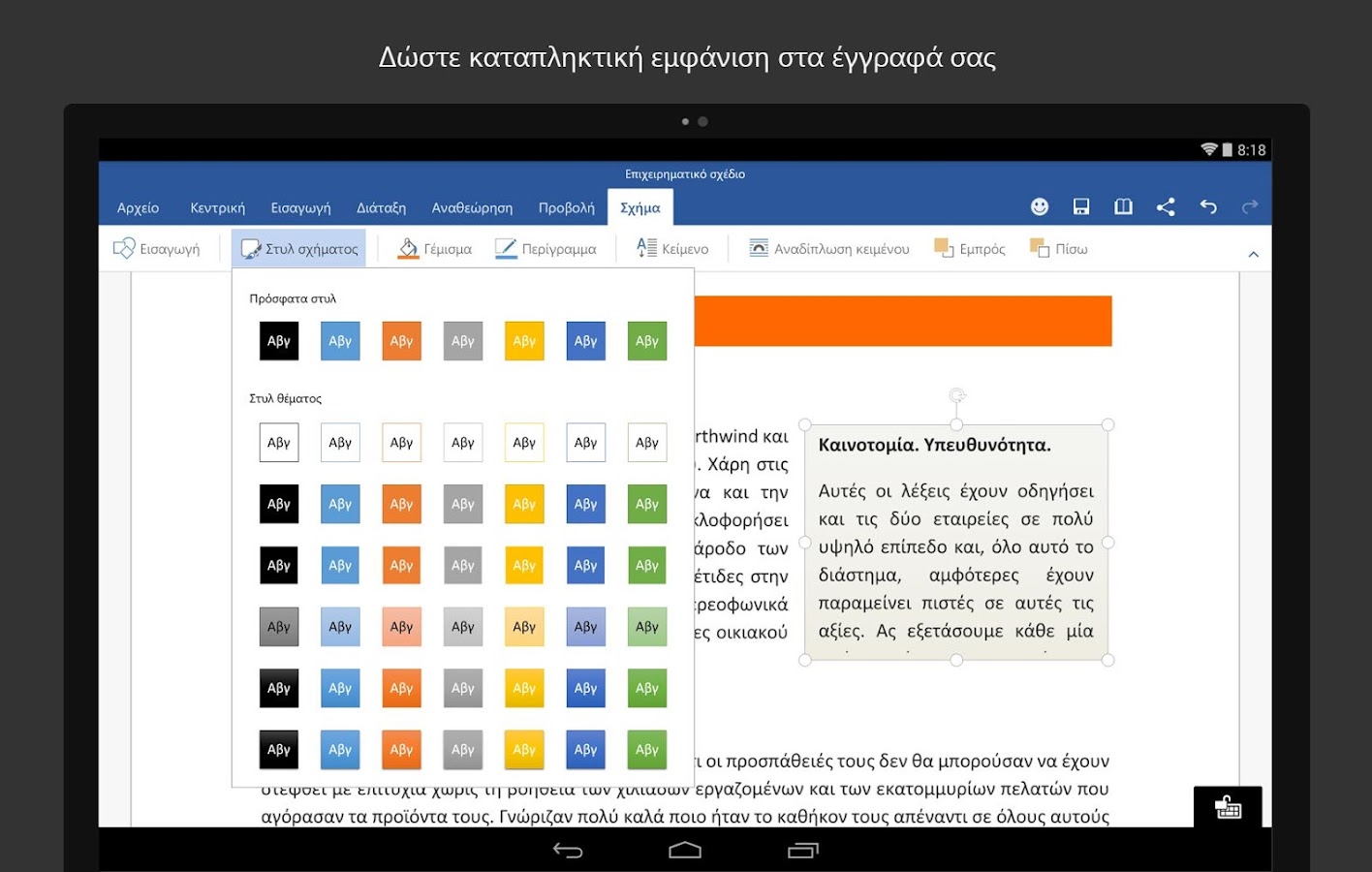Open the Κείμενο options for the shape

coord(671,248)
